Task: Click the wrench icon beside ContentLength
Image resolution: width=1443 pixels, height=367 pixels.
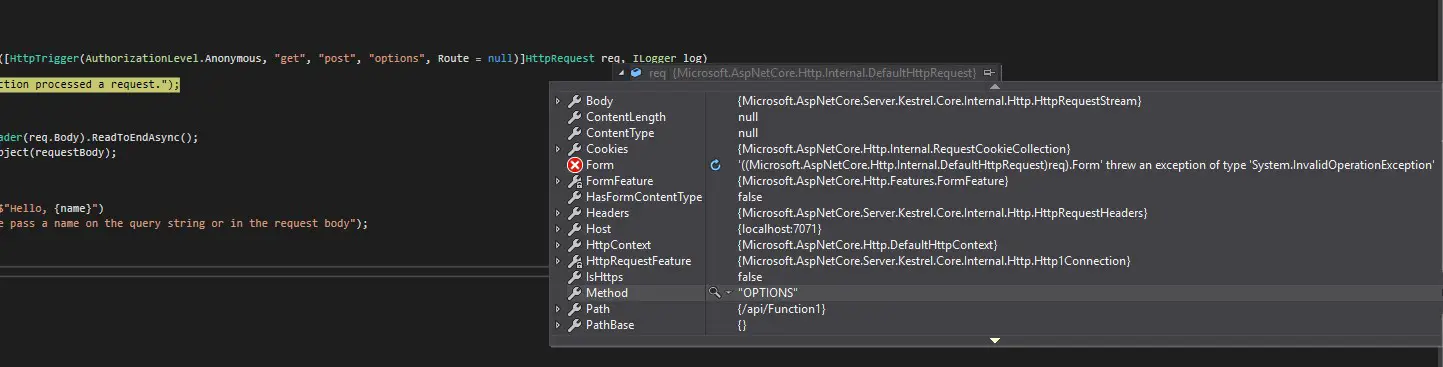Action: (x=574, y=117)
